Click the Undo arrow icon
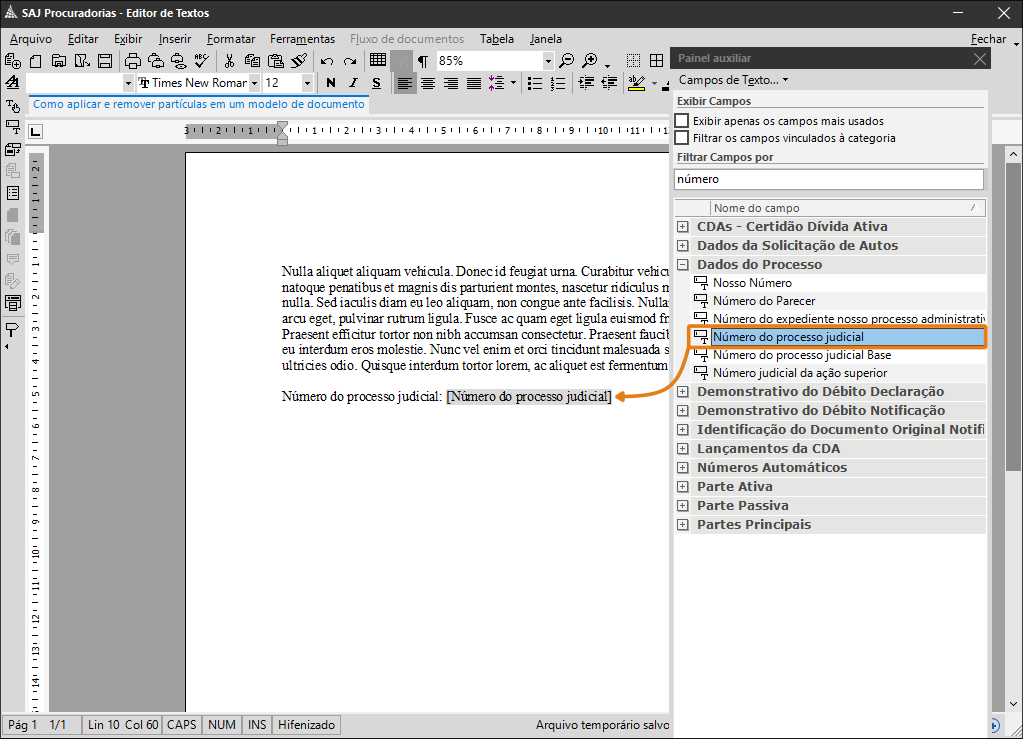Screen dimensions: 1023x739 coord(326,61)
